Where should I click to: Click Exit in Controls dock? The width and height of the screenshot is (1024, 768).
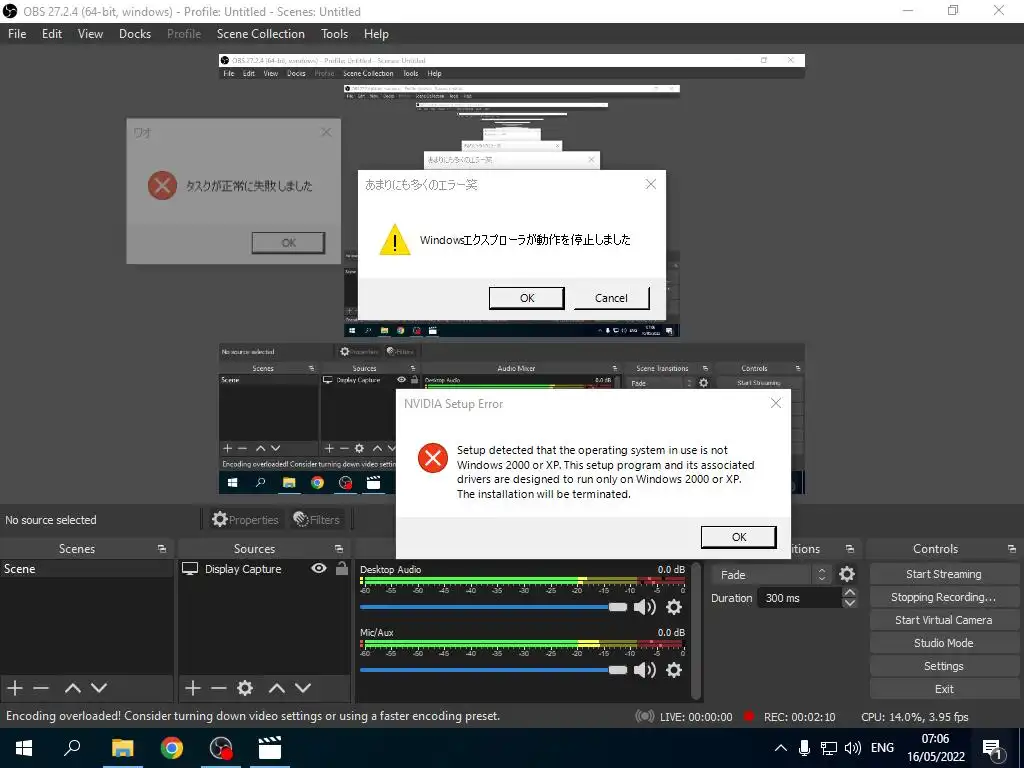click(944, 689)
